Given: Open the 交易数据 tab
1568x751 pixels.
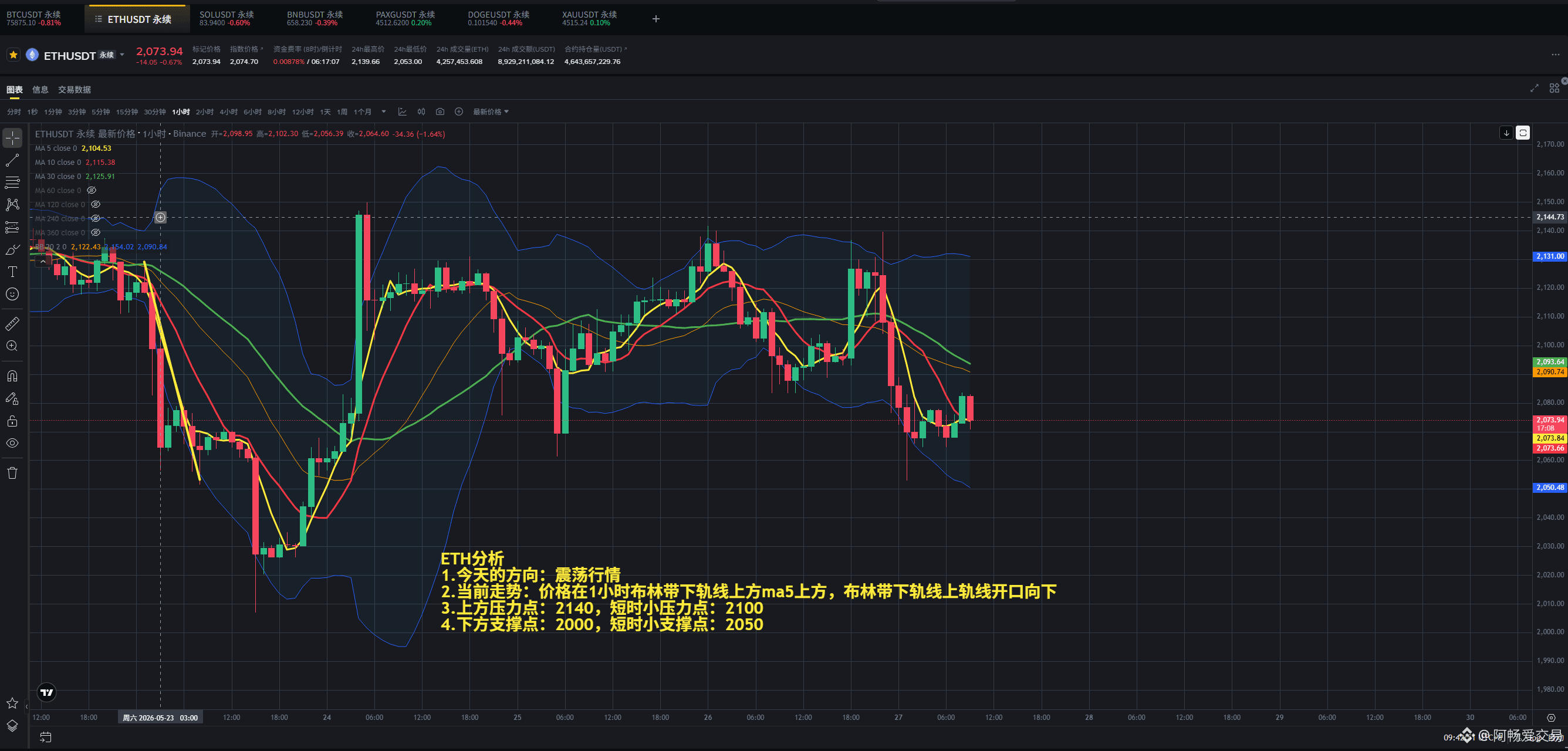Looking at the screenshot, I should tap(75, 90).
